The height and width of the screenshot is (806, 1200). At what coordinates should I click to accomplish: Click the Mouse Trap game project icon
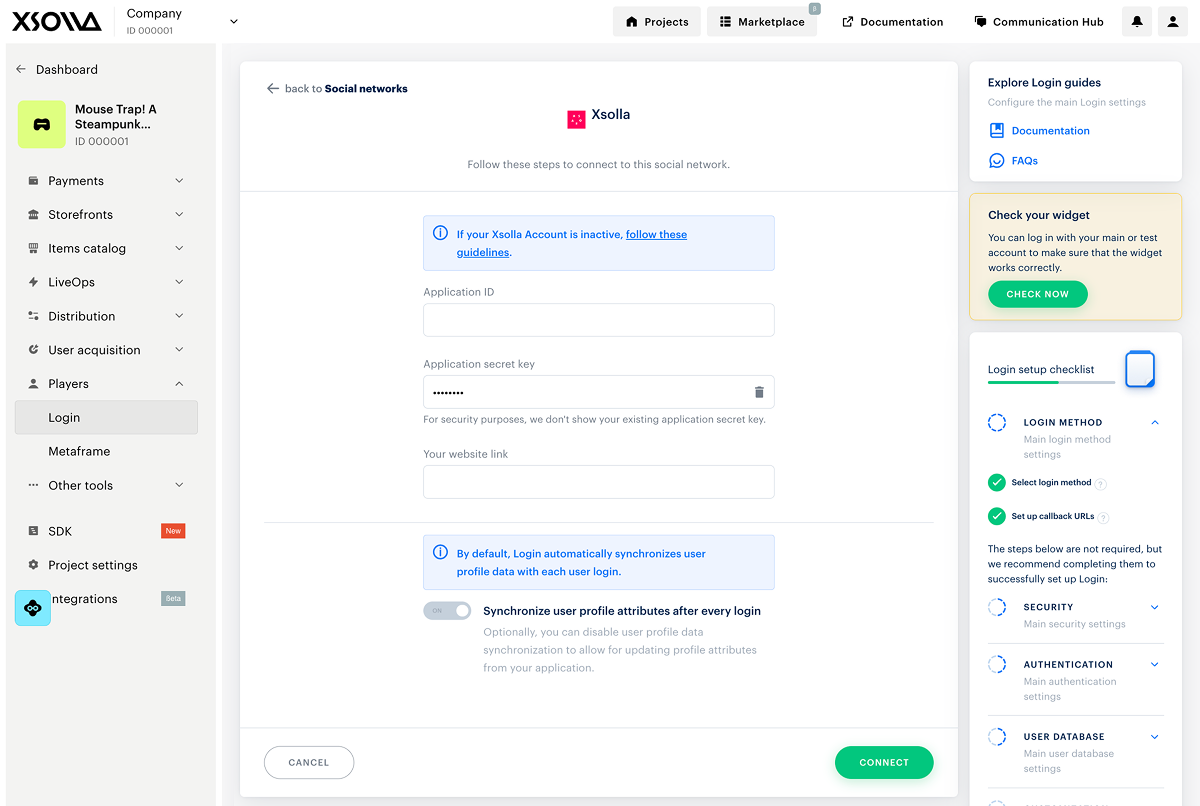point(42,125)
